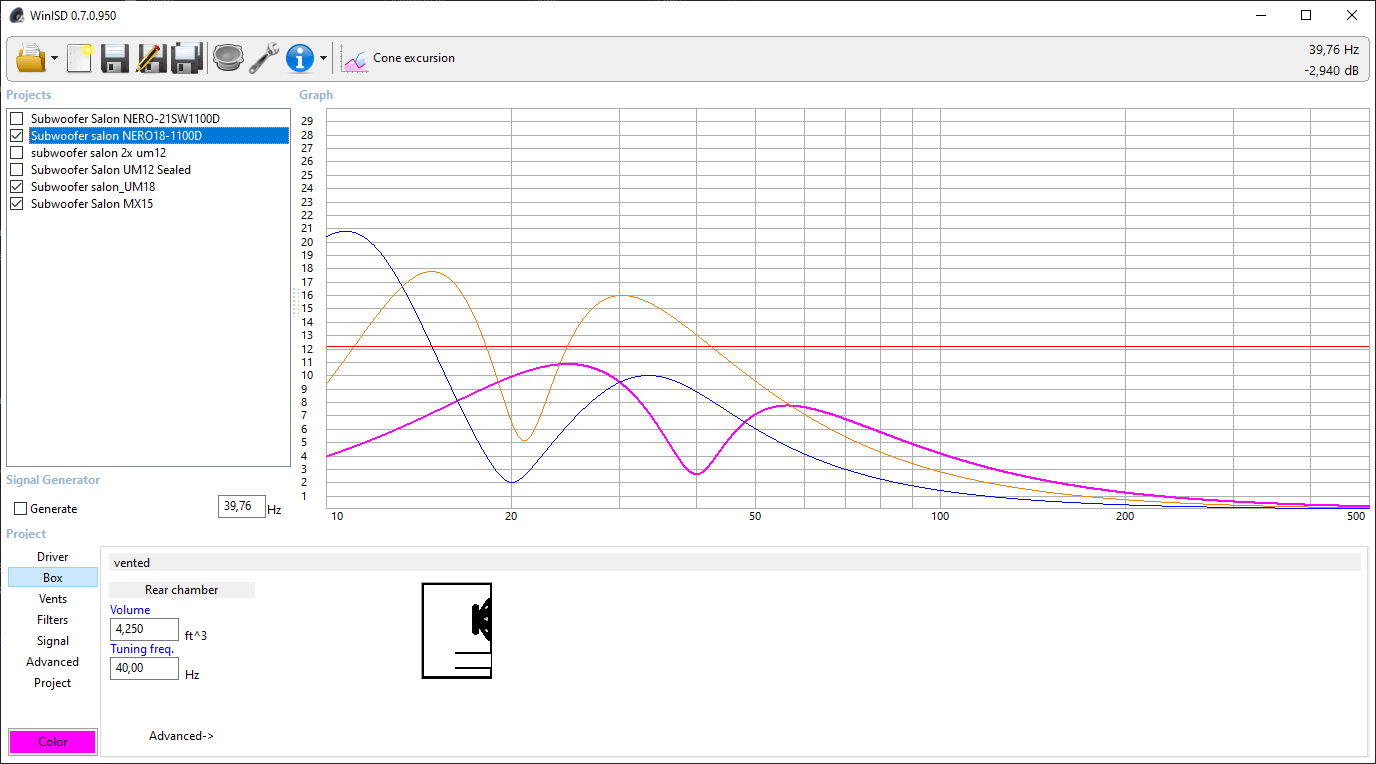Select Subwoofer salon_UM18 project name
This screenshot has width=1376, height=764.
[93, 187]
